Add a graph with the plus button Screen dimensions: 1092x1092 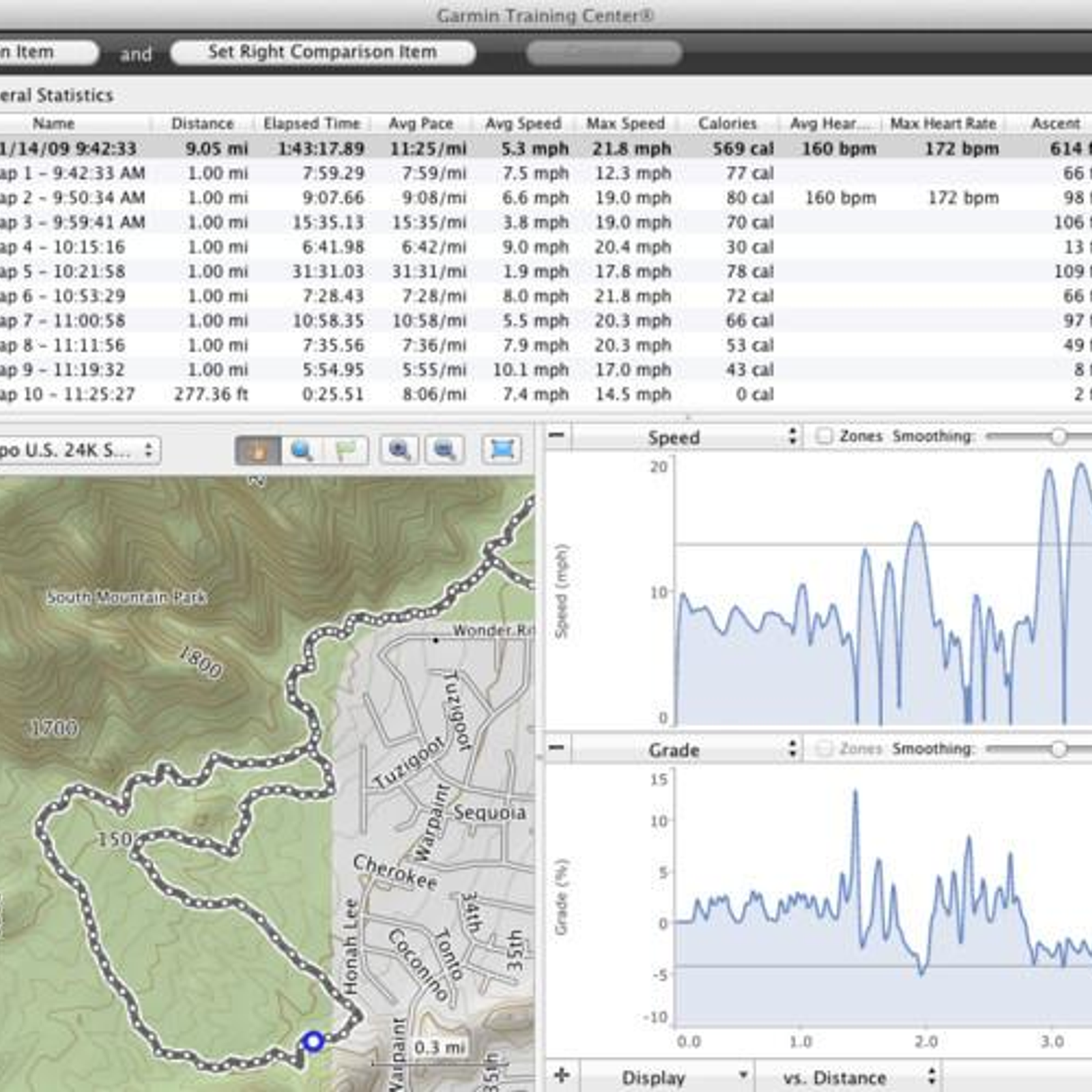(562, 1076)
